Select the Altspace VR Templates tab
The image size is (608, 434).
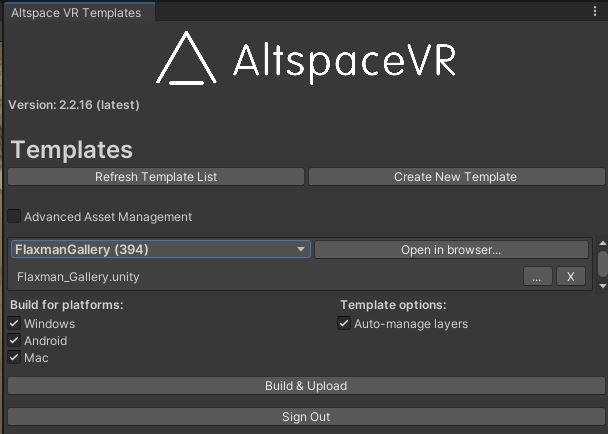pyautogui.click(x=76, y=13)
